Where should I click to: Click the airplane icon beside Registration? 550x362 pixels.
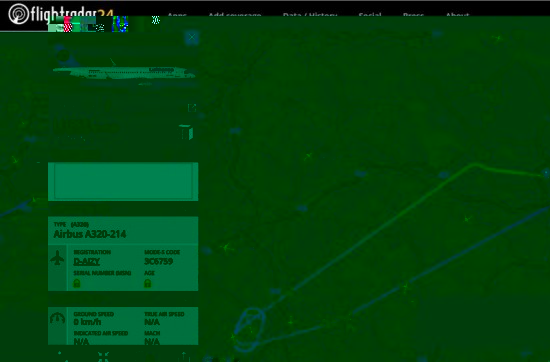[57, 259]
